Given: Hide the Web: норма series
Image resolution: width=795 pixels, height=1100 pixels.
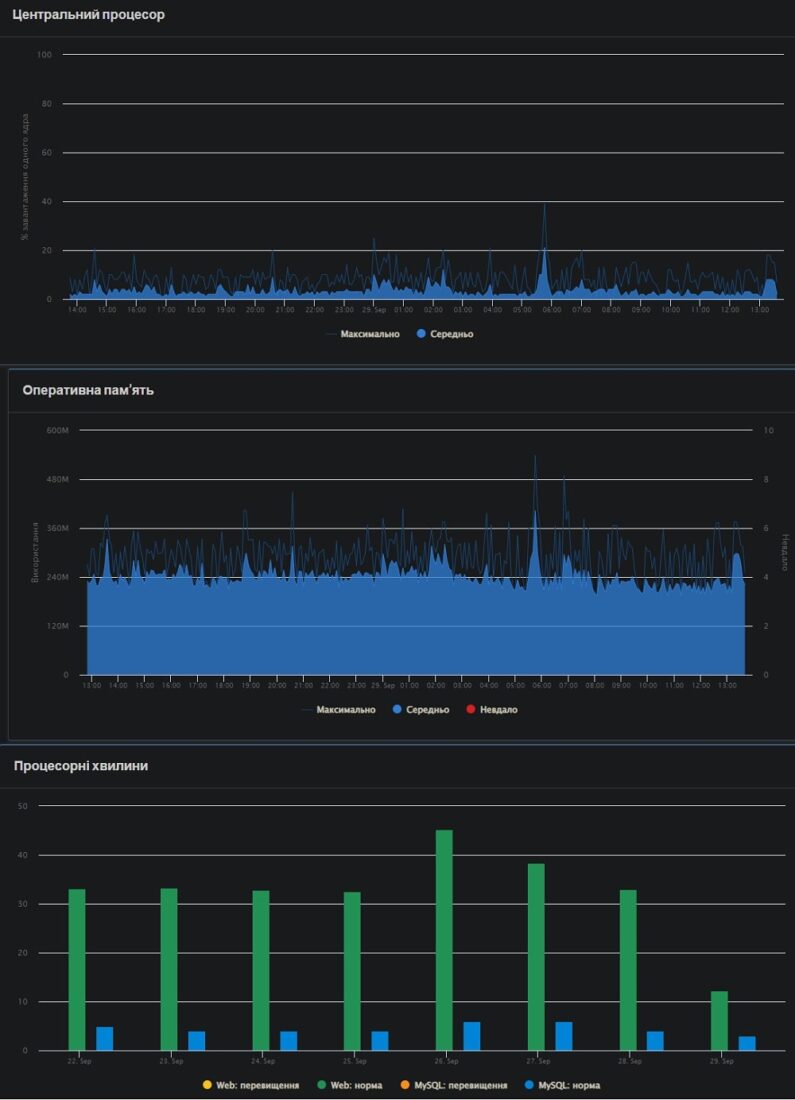Looking at the screenshot, I should pyautogui.click(x=350, y=1085).
